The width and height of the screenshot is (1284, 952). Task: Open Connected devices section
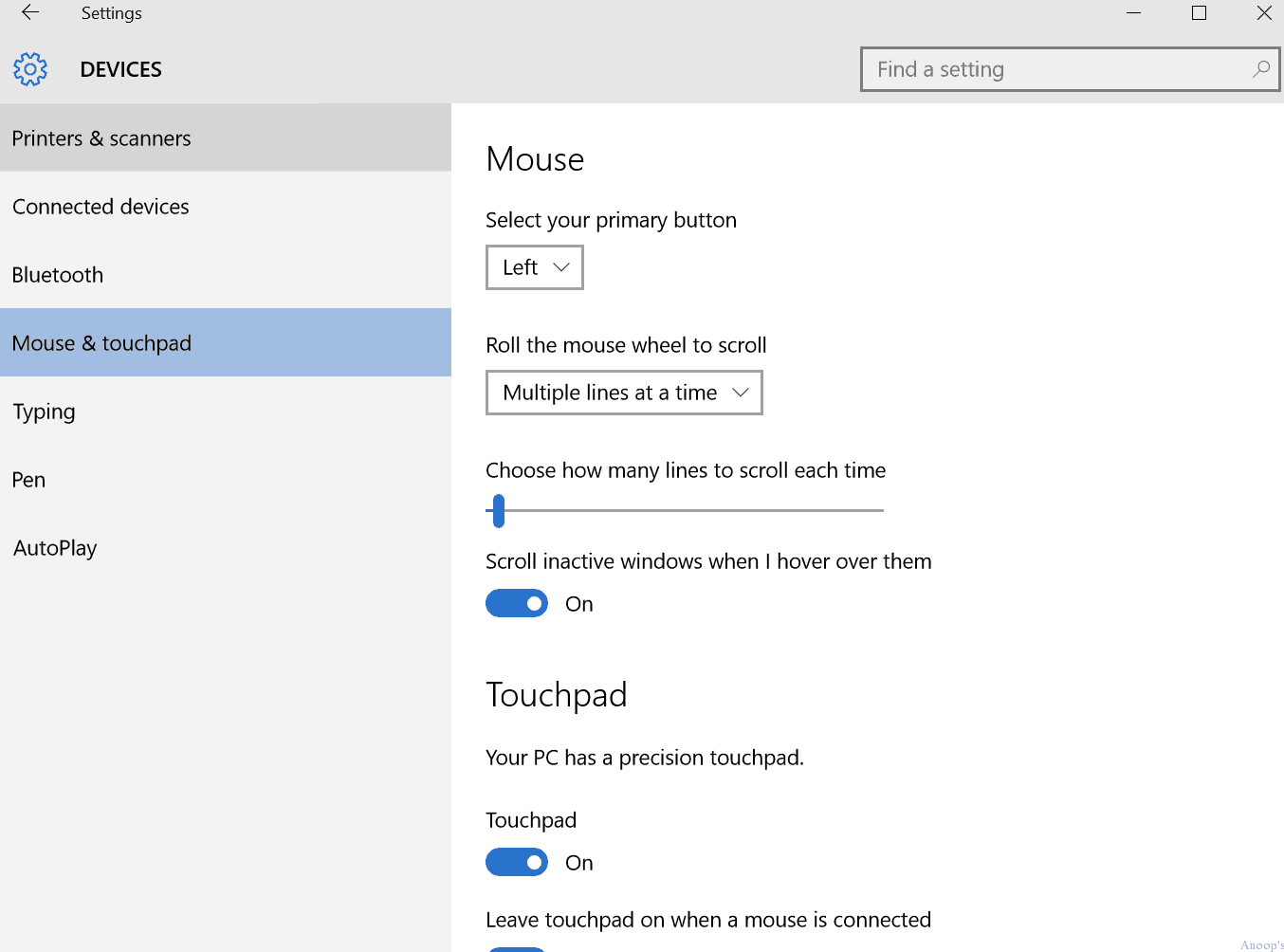[x=226, y=207]
